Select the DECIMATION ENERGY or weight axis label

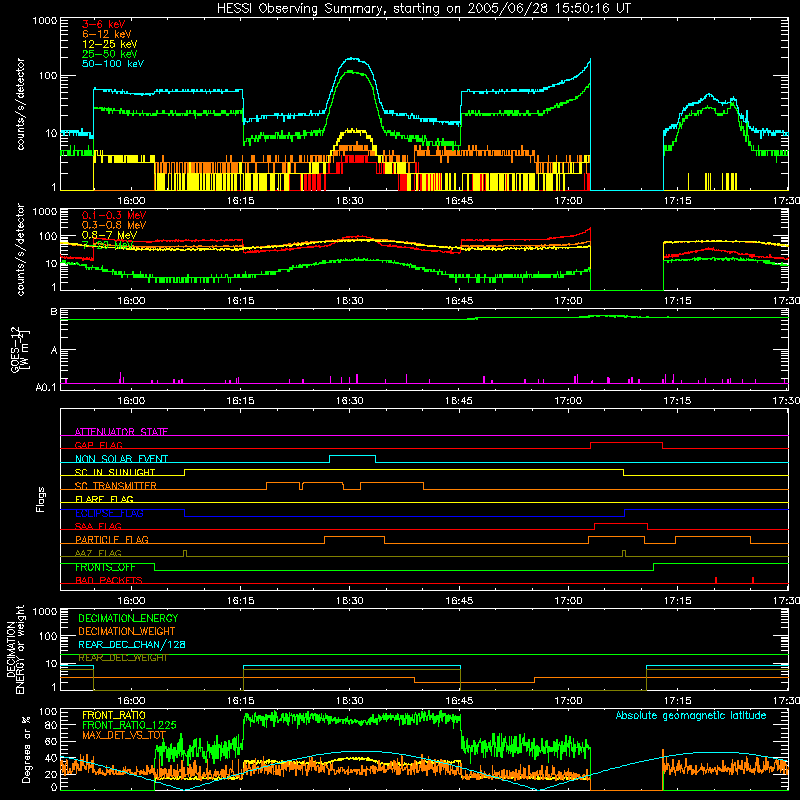(15, 650)
